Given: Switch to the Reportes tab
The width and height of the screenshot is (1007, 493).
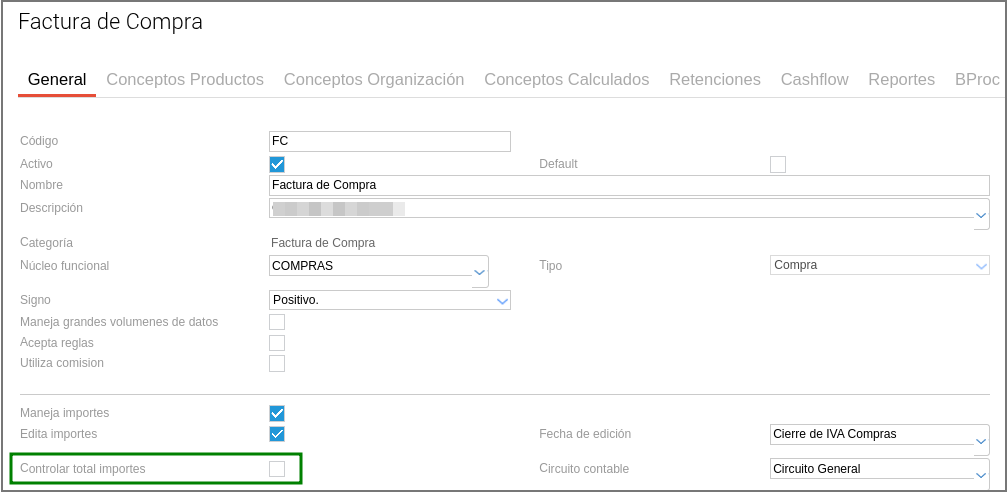Looking at the screenshot, I should 901,80.
